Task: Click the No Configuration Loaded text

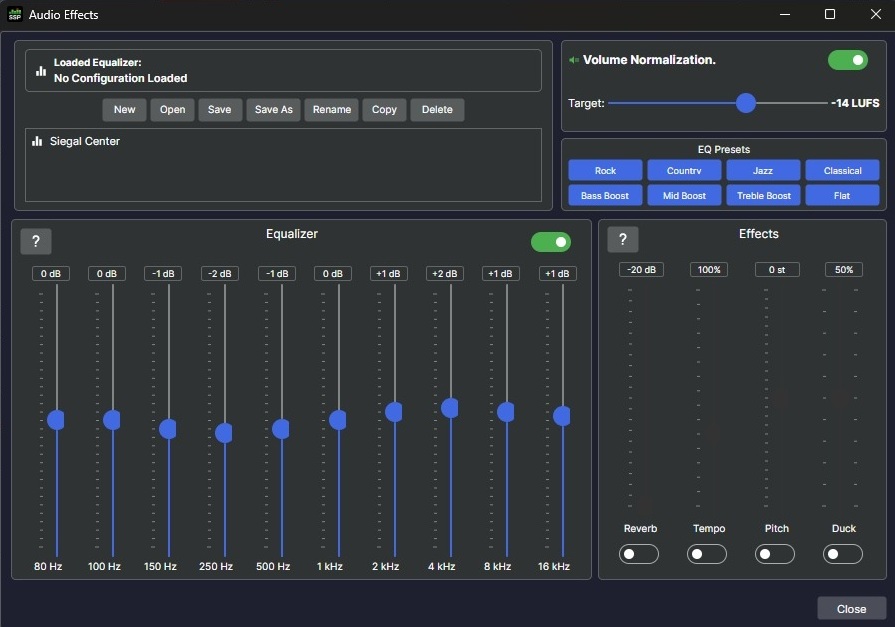Action: click(x=120, y=78)
